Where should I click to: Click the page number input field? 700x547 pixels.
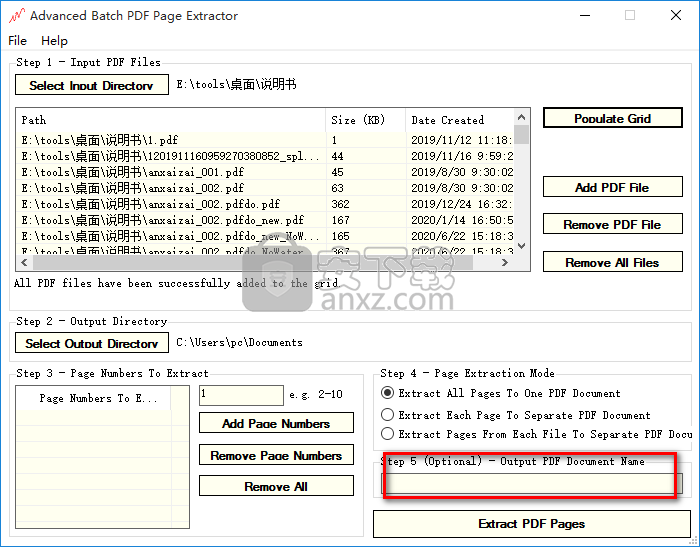click(x=241, y=395)
